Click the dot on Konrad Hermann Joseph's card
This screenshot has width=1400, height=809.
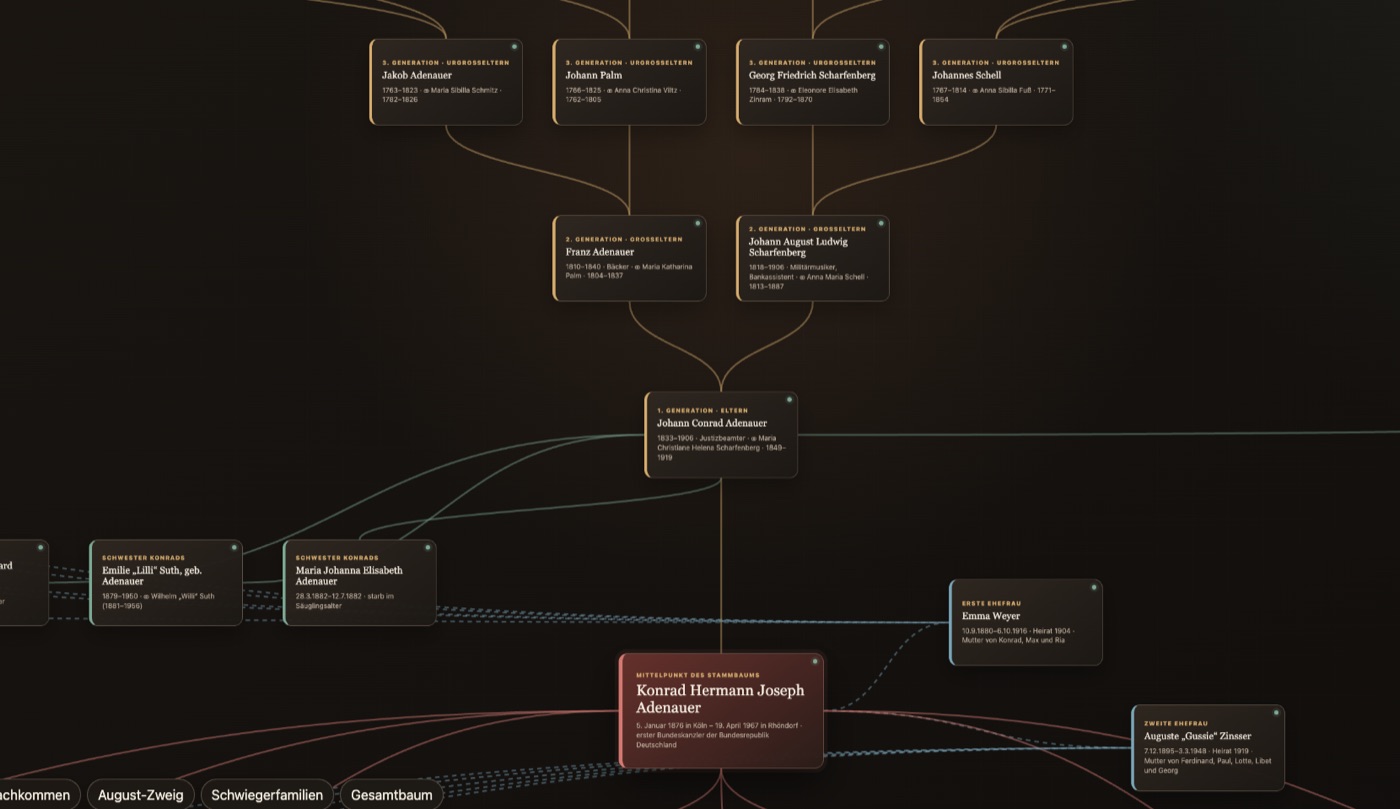point(815,662)
